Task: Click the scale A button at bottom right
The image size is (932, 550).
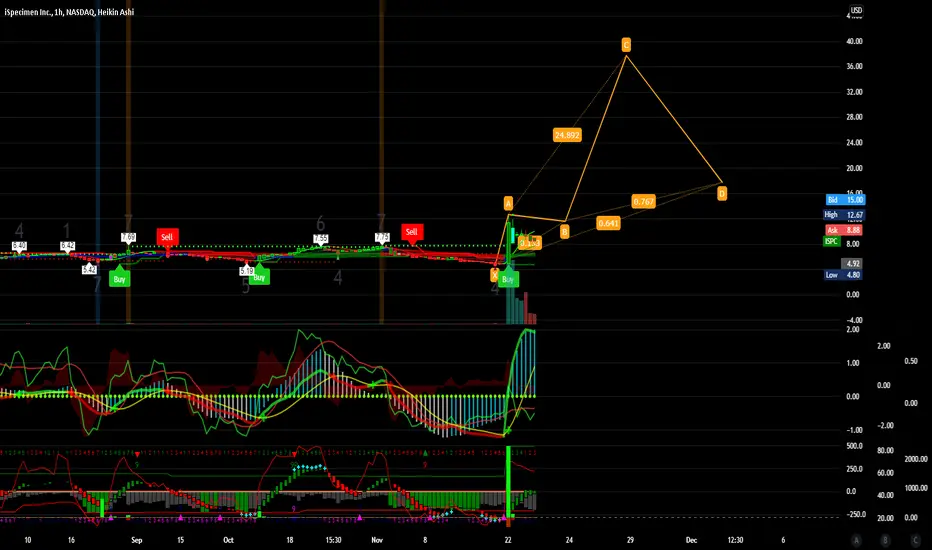Action: coord(856,540)
